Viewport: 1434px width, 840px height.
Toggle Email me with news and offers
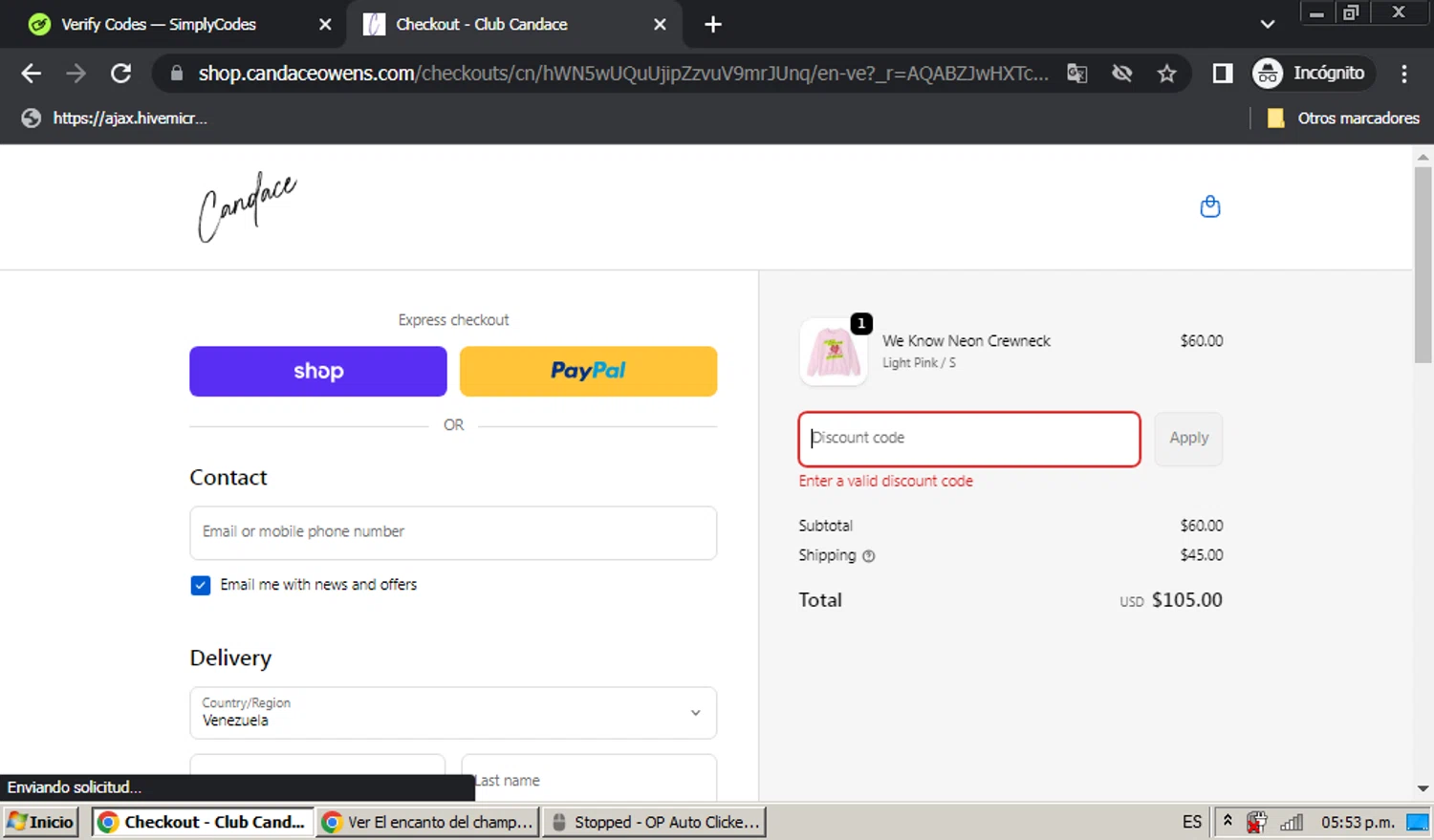tap(200, 585)
